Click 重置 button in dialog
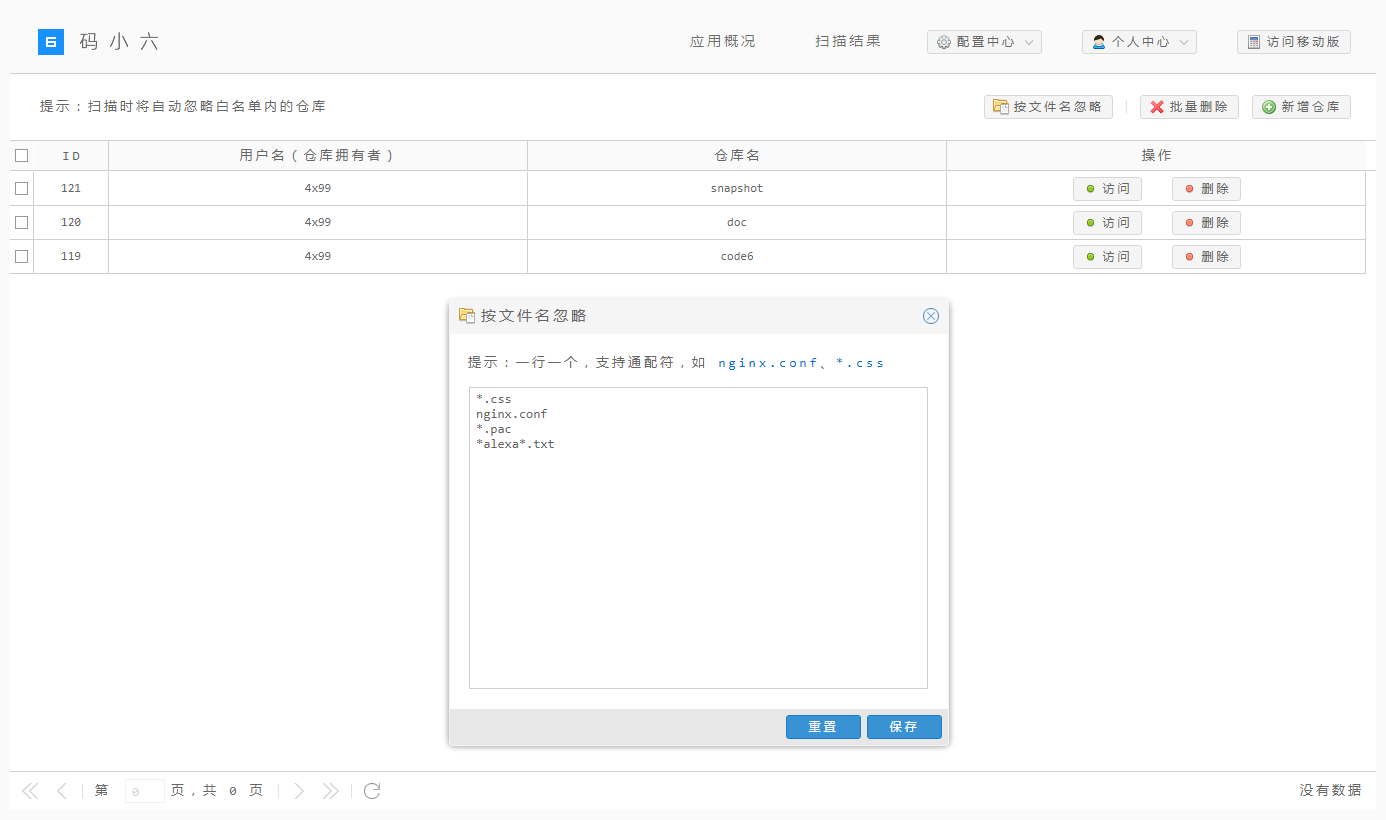The width and height of the screenshot is (1386, 820). tap(823, 727)
